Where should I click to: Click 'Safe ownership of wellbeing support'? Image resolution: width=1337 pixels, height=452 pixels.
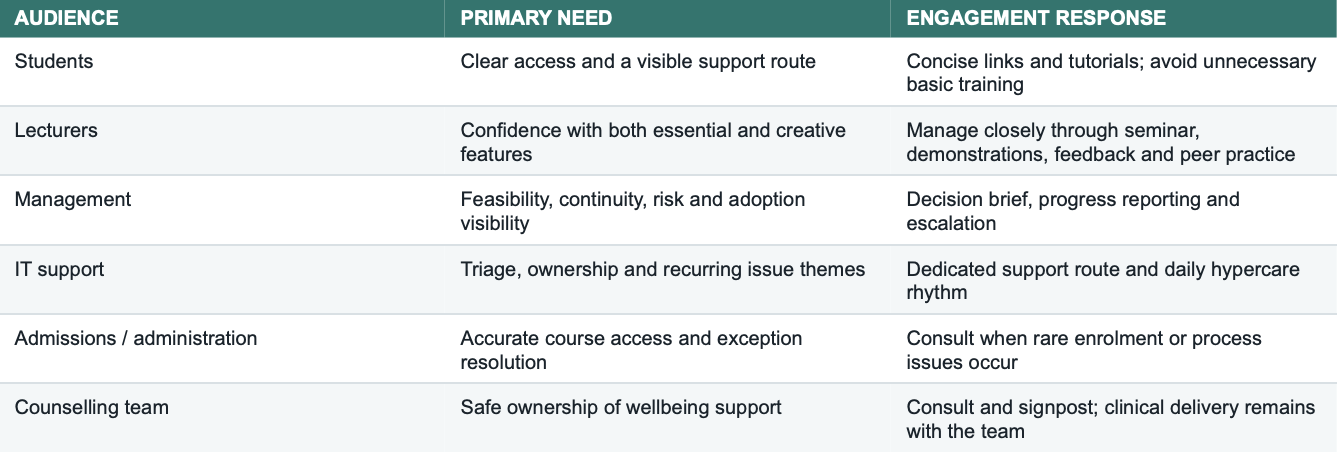tap(621, 408)
